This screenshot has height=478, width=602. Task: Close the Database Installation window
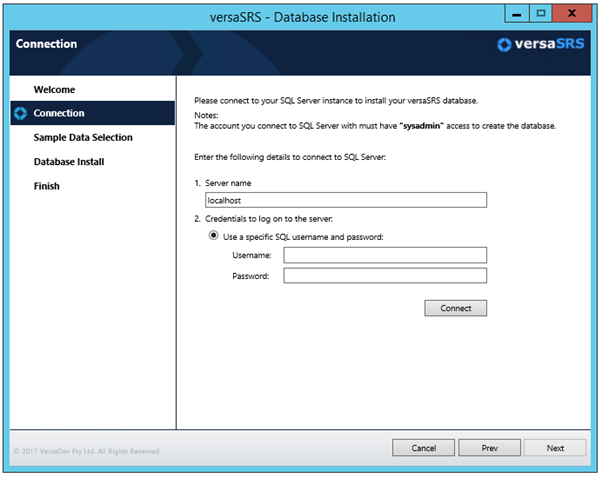point(572,14)
